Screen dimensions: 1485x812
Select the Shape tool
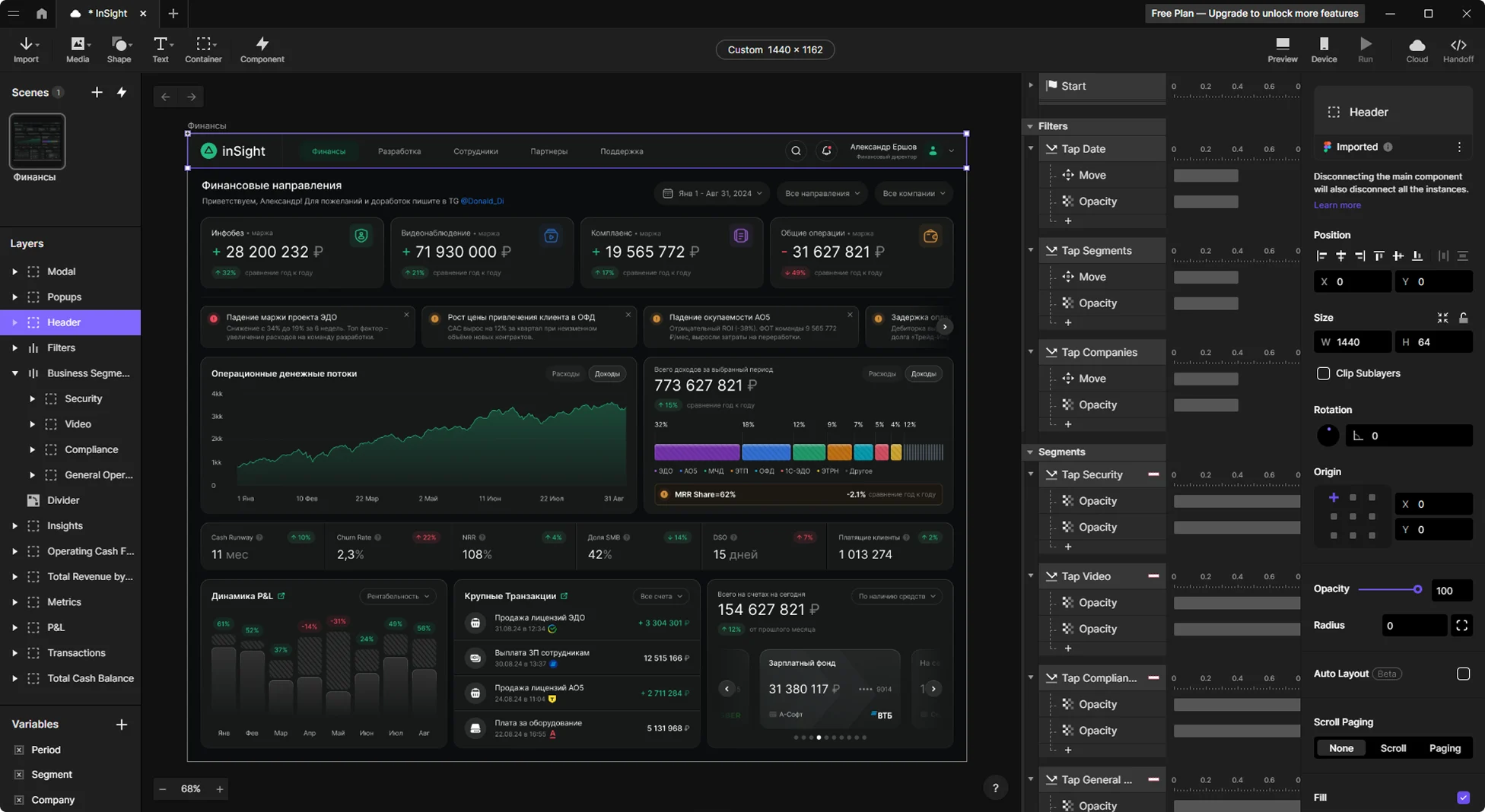click(119, 49)
